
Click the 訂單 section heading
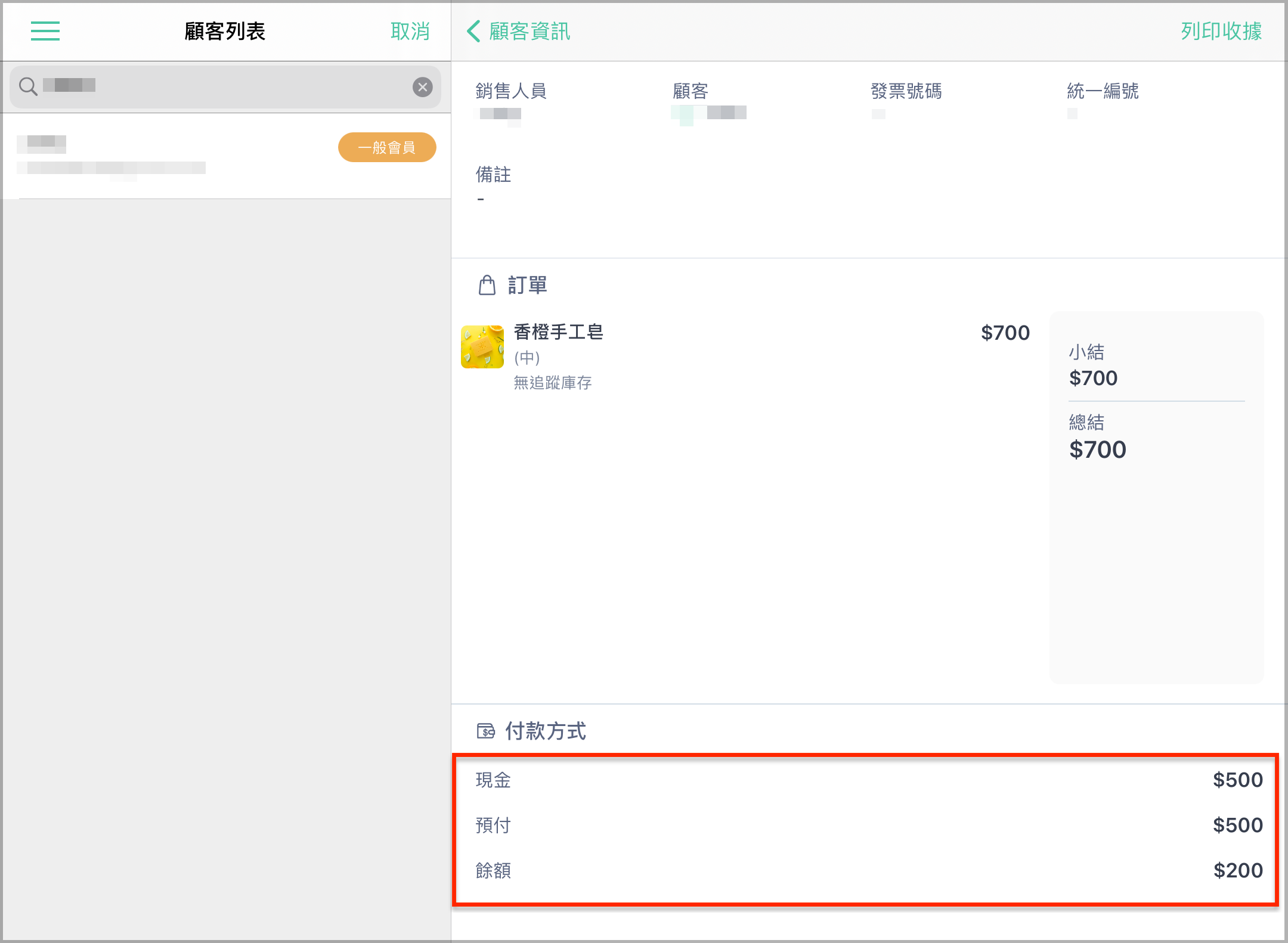528,285
